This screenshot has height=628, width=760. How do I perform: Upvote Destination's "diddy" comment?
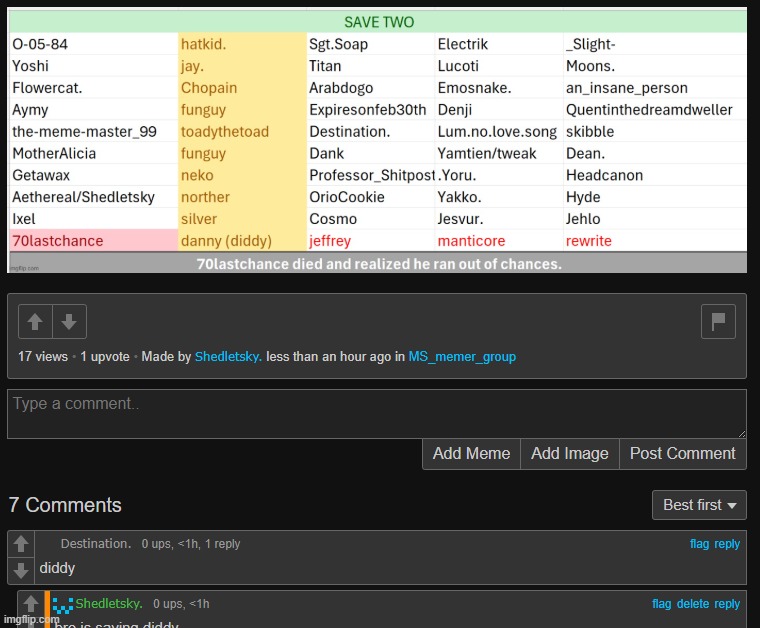21,545
